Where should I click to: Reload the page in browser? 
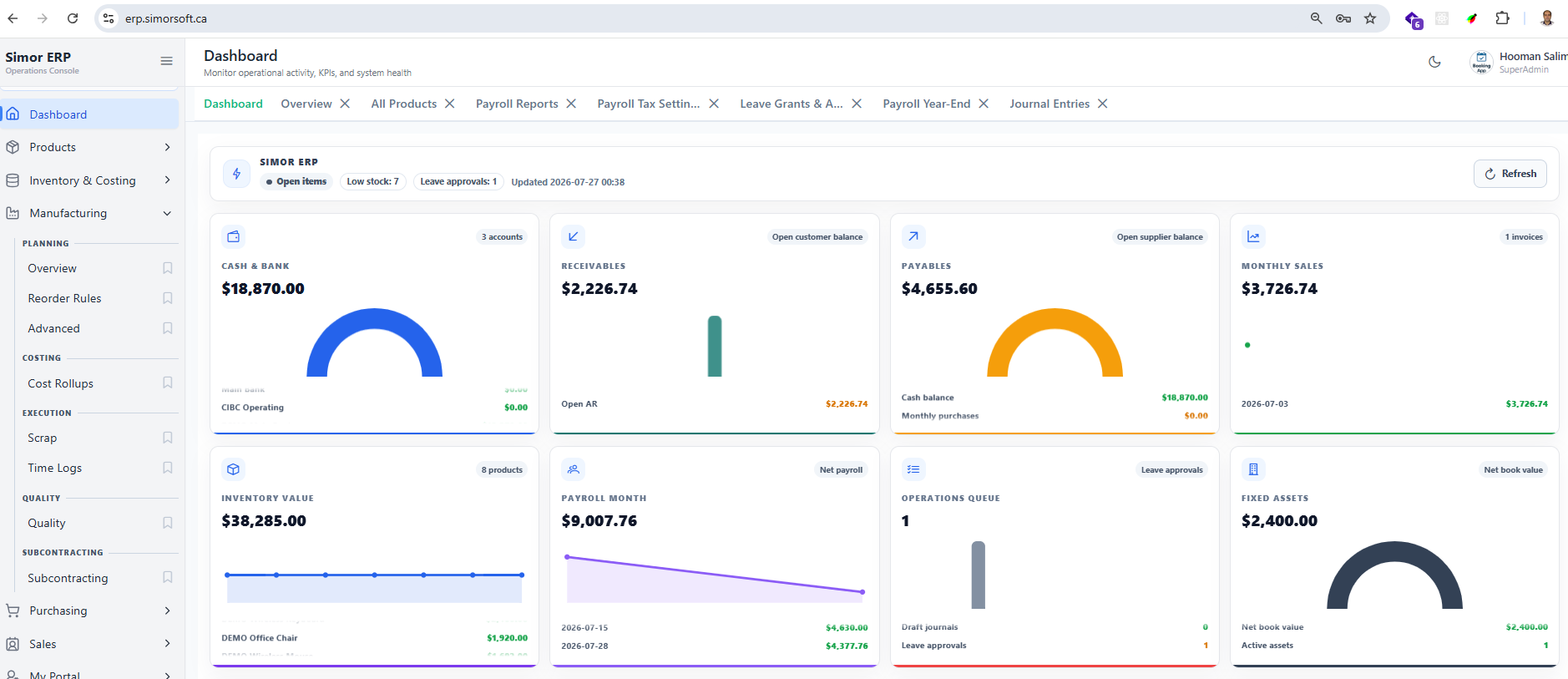[x=73, y=18]
